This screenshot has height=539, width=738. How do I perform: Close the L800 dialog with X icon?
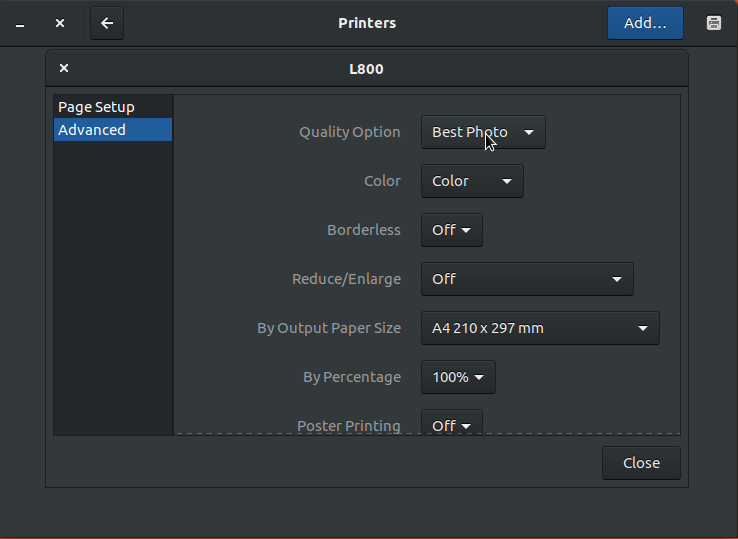(64, 68)
